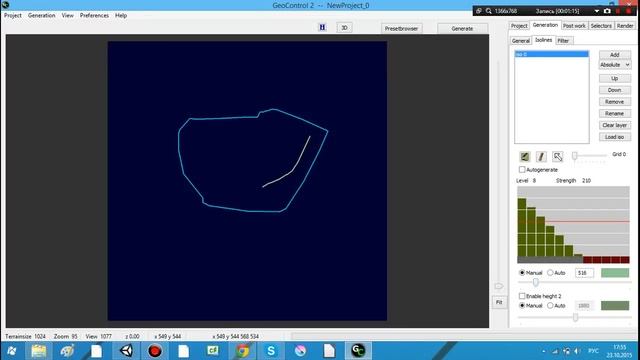640x360 pixels.
Task: Click the recorder magnifier icon
Action: (489, 11)
